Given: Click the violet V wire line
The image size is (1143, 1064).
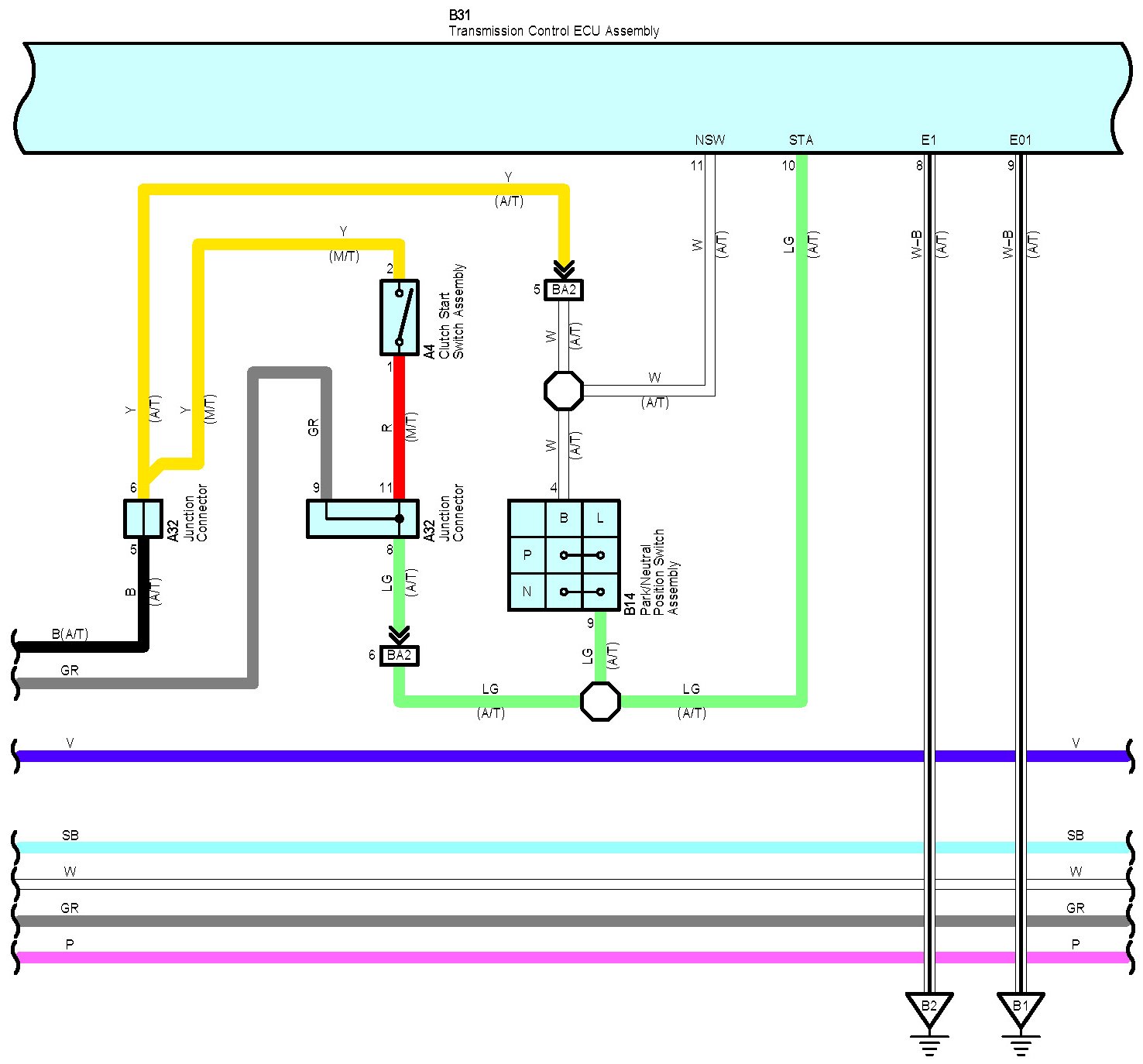Looking at the screenshot, I should 465,756.
